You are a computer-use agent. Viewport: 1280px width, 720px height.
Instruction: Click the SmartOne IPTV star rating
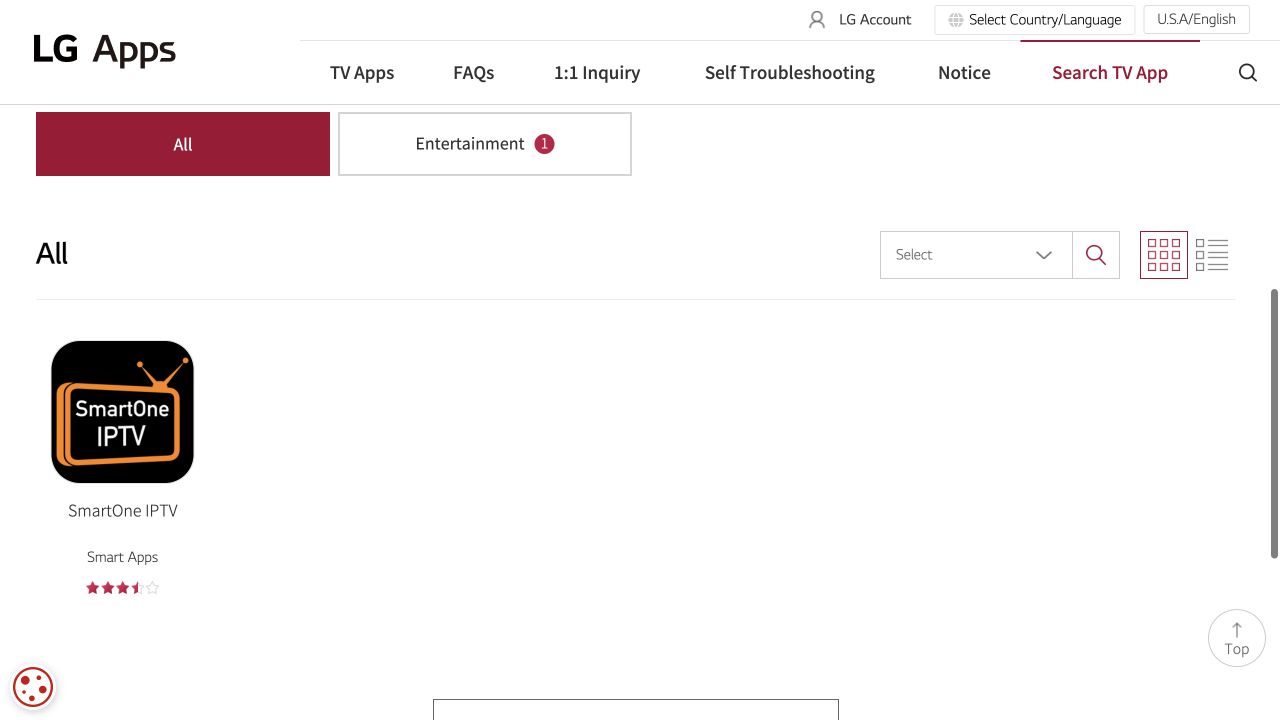coord(123,588)
